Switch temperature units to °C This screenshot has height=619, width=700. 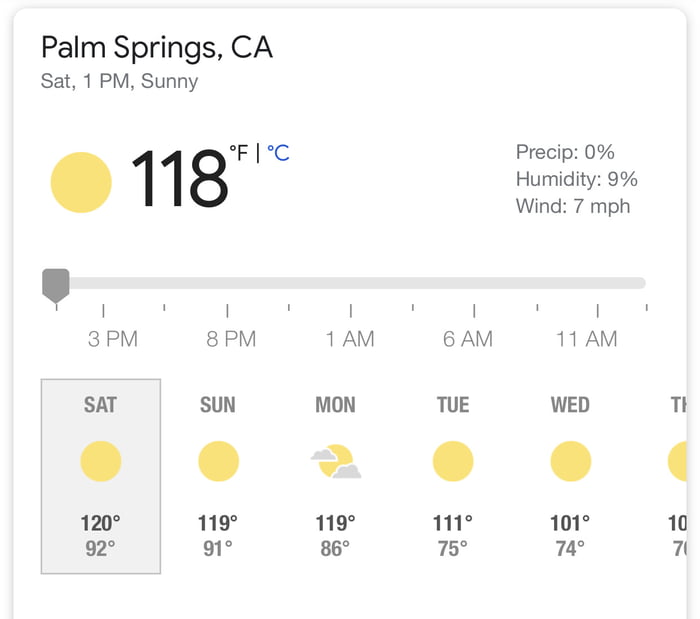pos(278,153)
